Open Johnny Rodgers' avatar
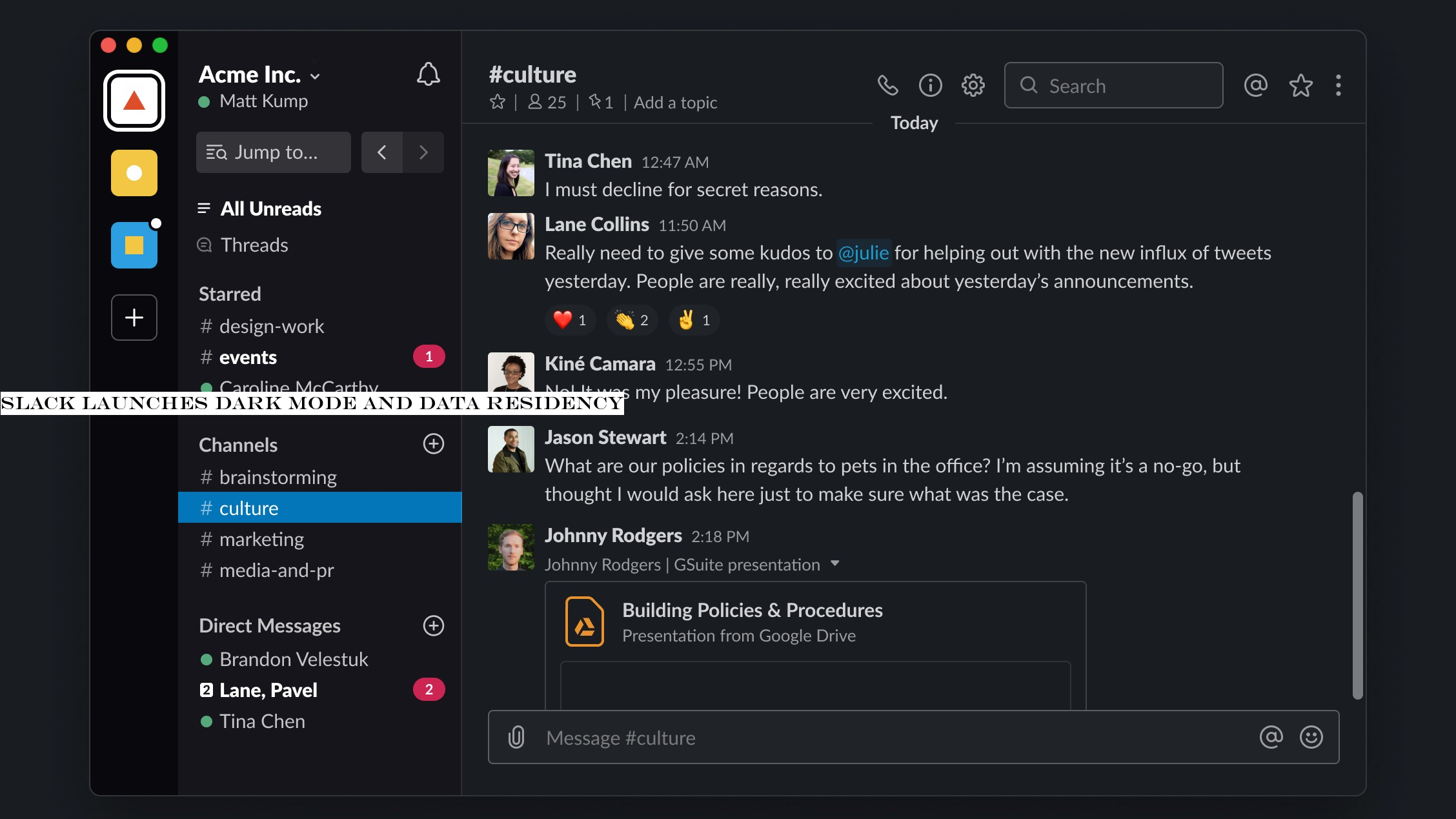1456x819 pixels. 511,547
